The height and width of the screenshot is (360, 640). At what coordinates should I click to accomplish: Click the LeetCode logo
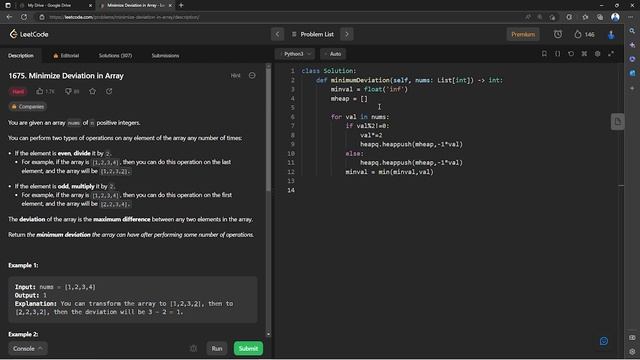coord(29,34)
